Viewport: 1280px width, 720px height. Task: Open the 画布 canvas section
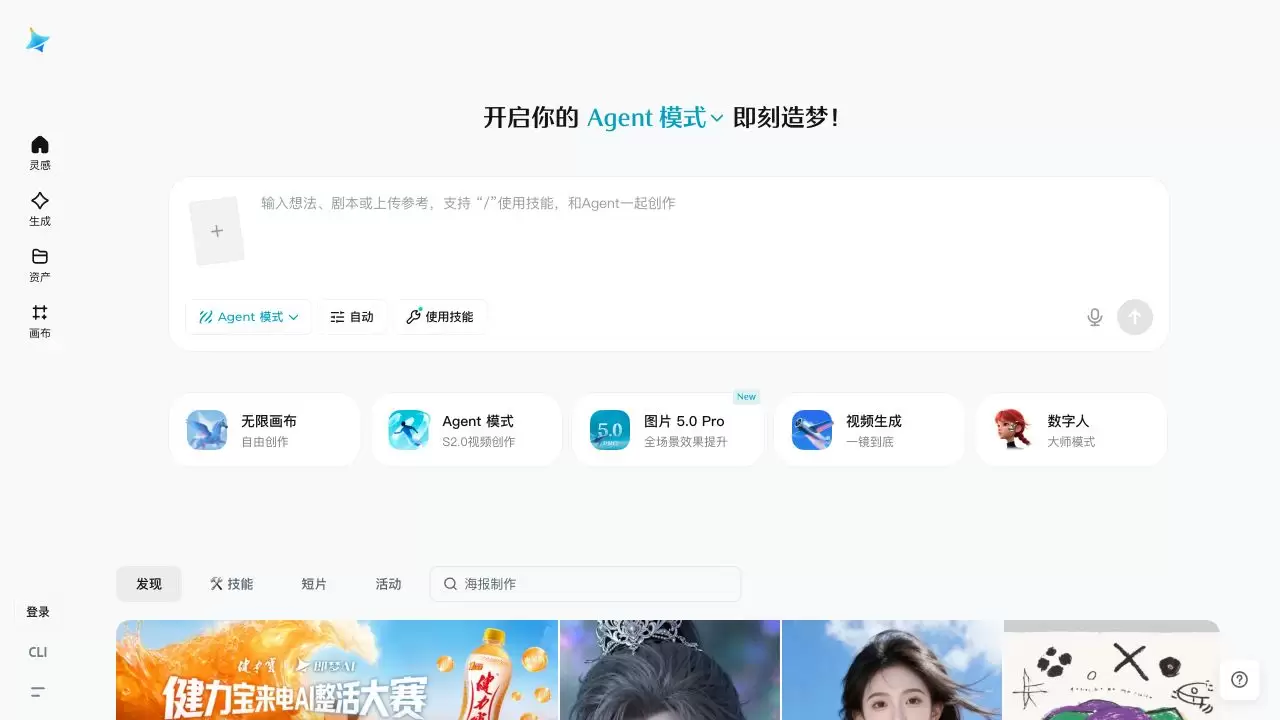(x=40, y=320)
